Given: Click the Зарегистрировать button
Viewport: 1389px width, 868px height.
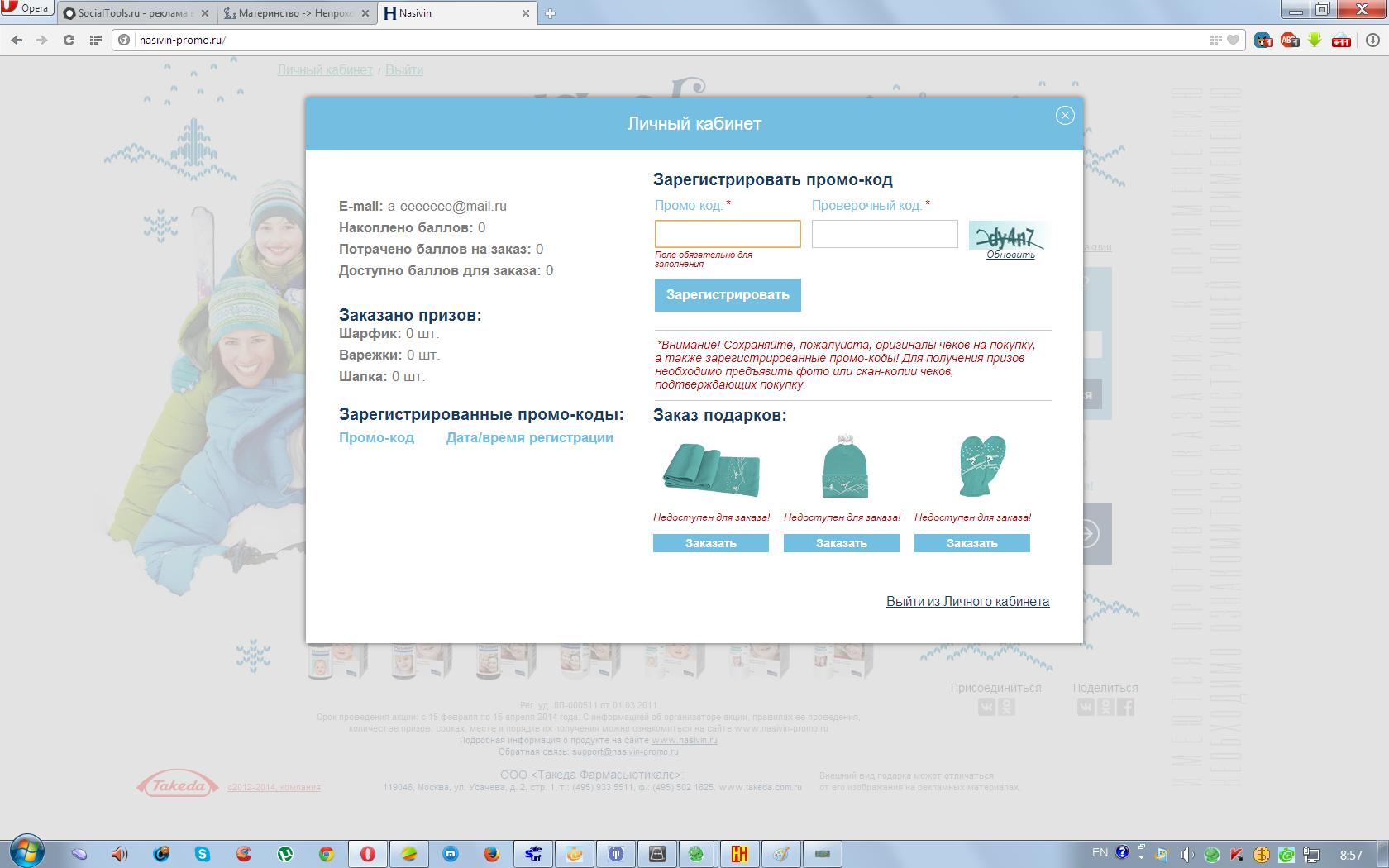Looking at the screenshot, I should pyautogui.click(x=728, y=295).
